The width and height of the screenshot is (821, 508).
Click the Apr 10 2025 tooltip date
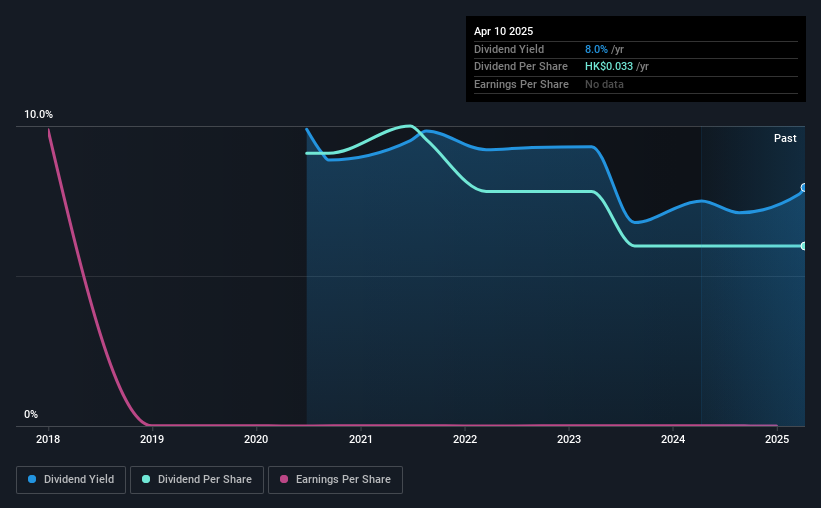504,31
